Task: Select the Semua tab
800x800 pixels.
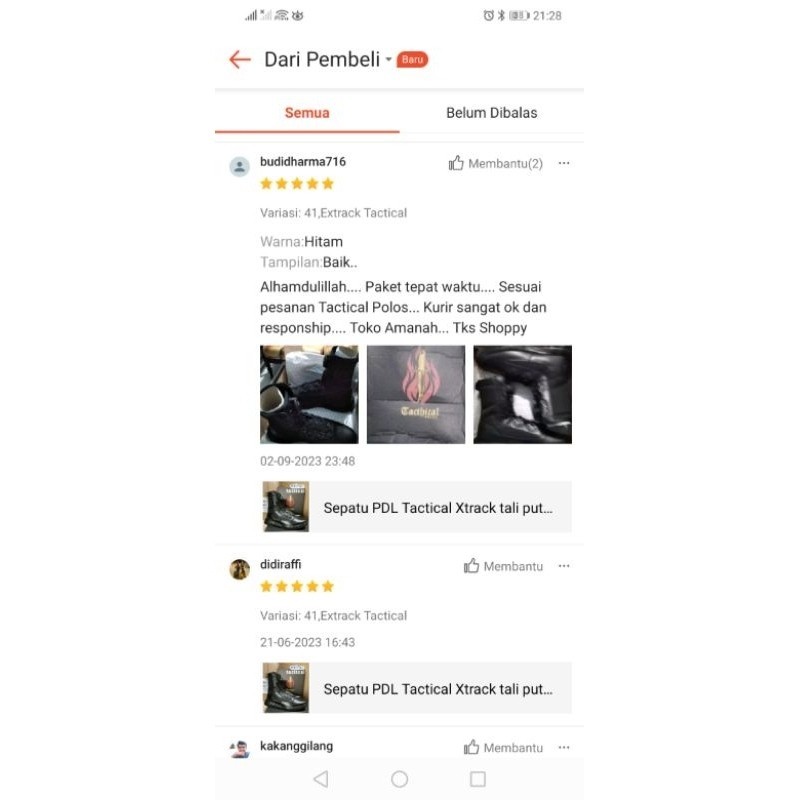Action: (307, 113)
